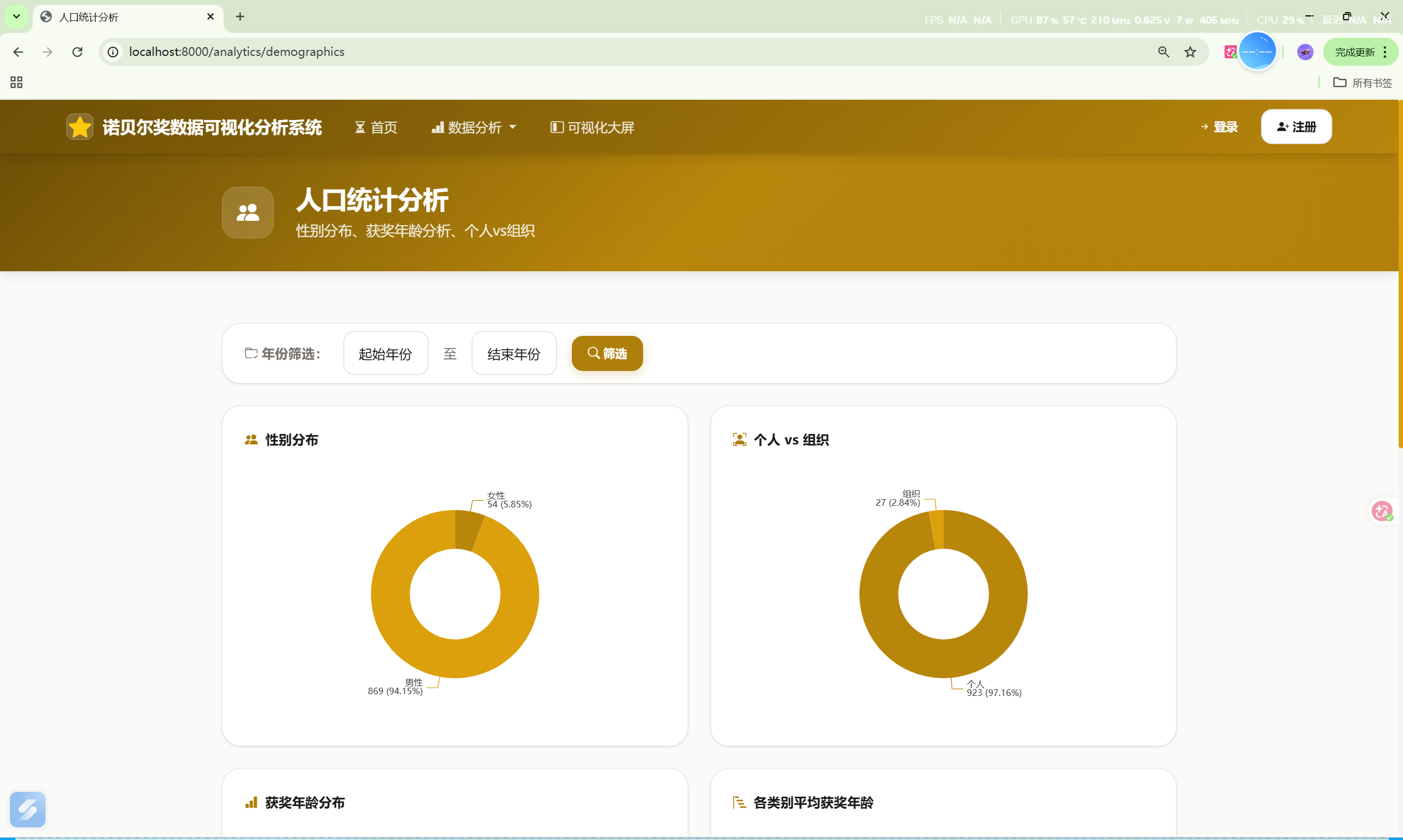Reload the page with refresh icon
The height and width of the screenshot is (840, 1403).
(77, 52)
